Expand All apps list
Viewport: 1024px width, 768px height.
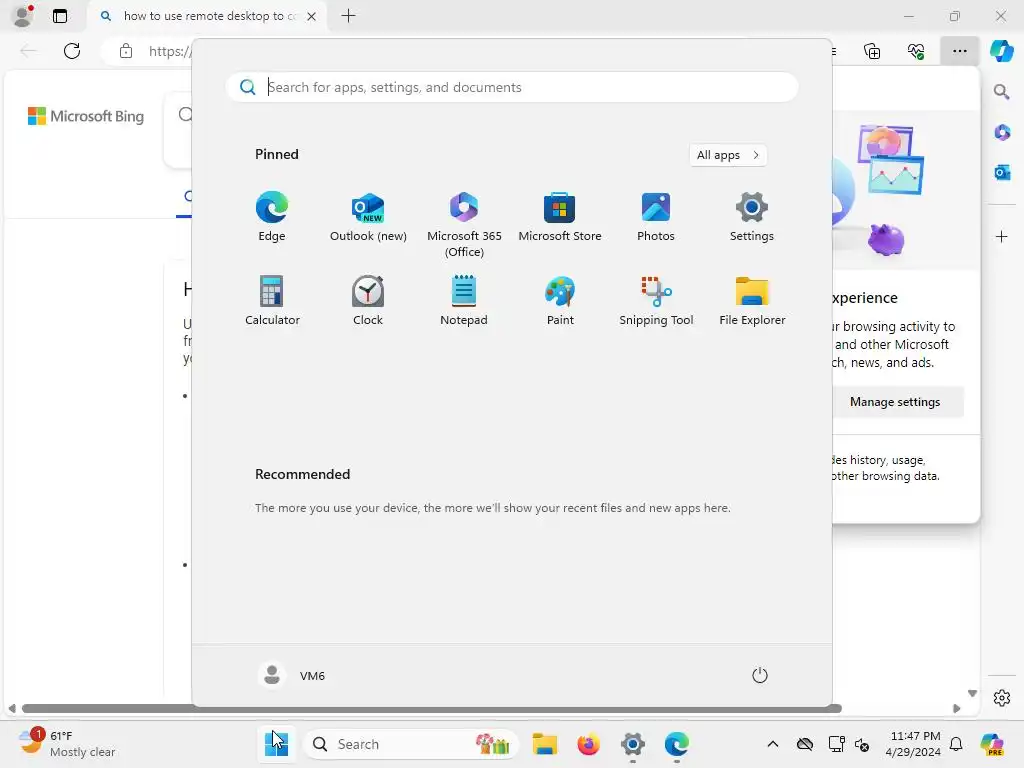click(728, 155)
